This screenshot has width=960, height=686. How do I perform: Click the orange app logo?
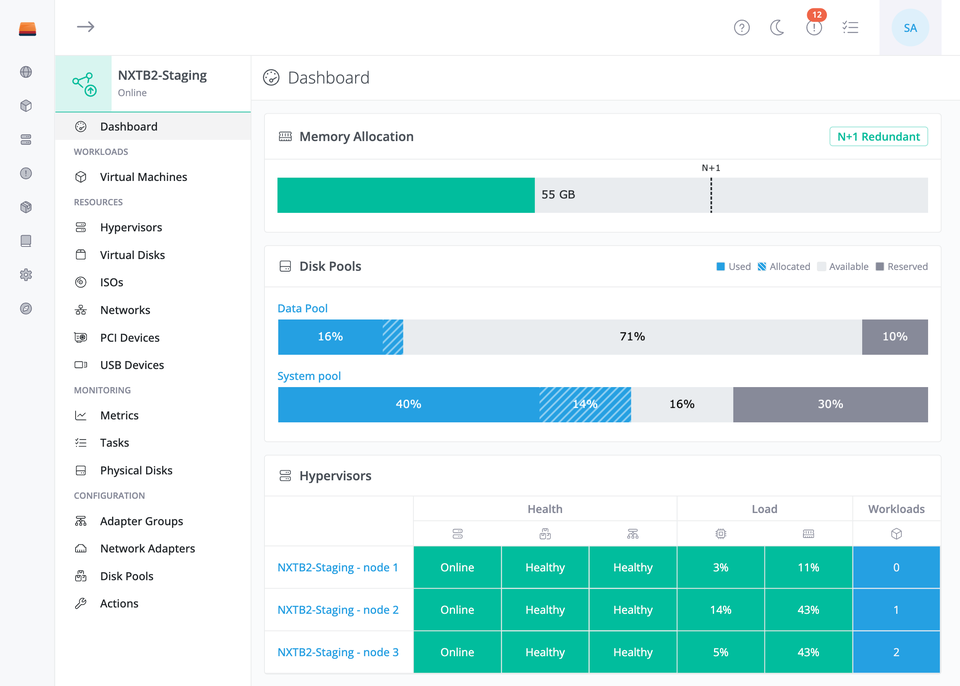tap(28, 29)
